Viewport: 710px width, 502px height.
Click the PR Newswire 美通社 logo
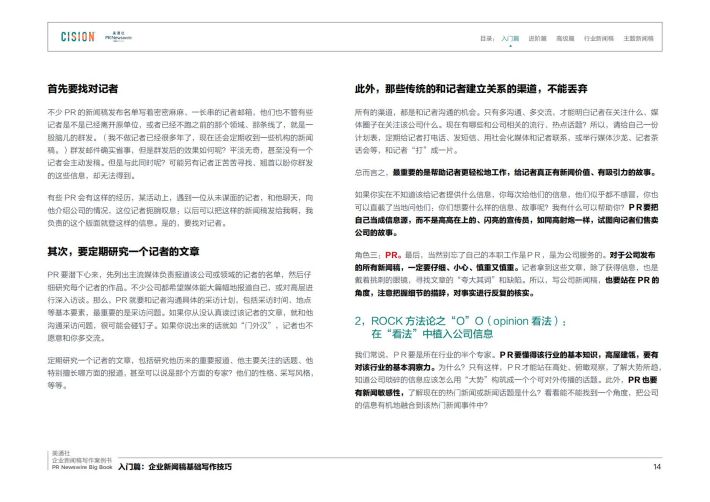point(119,35)
